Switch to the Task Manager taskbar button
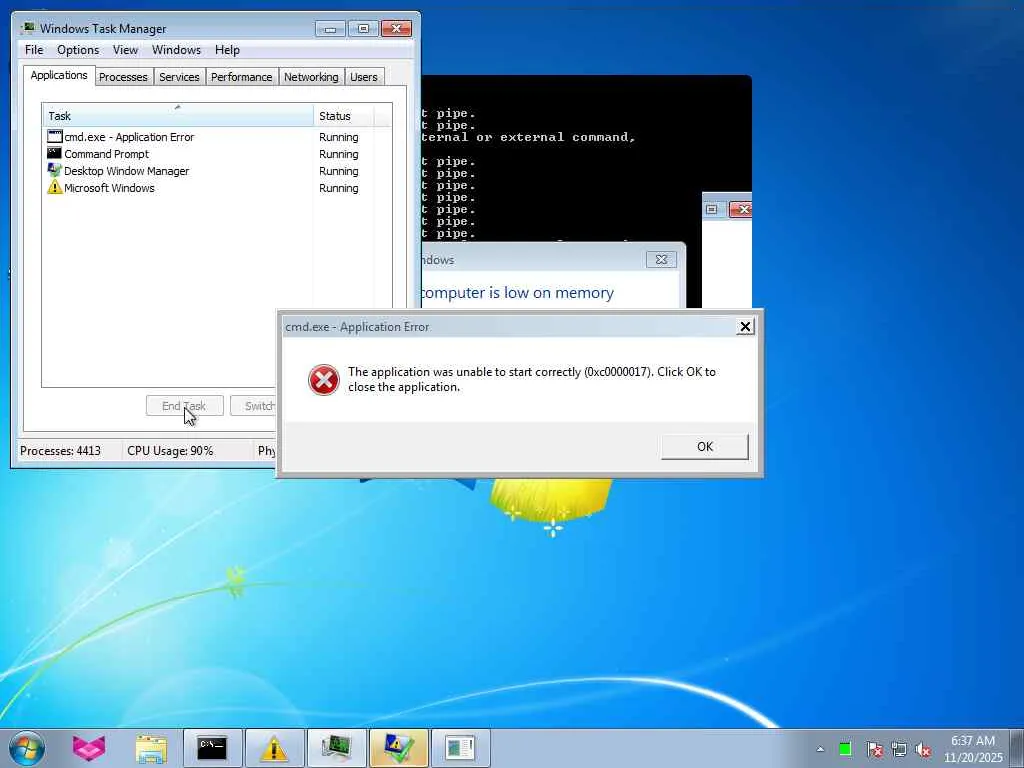1024x768 pixels. (x=336, y=748)
